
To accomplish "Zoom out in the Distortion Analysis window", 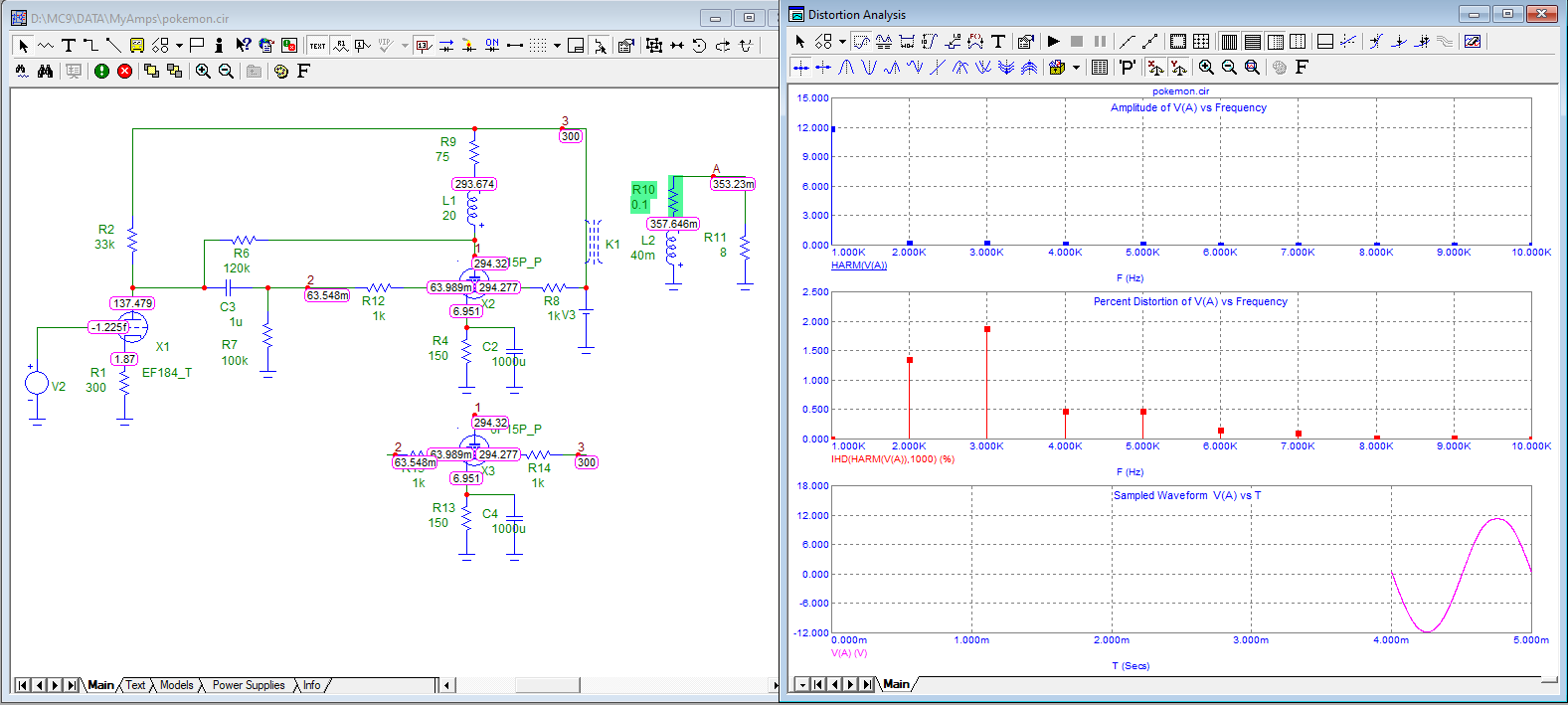I will click(x=1229, y=68).
